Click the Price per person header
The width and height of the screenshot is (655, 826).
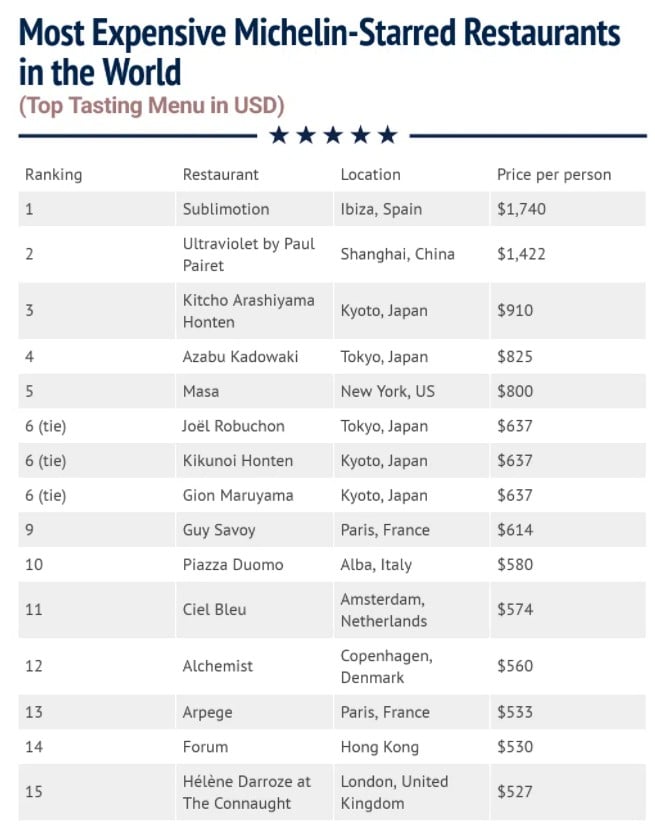coord(553,174)
